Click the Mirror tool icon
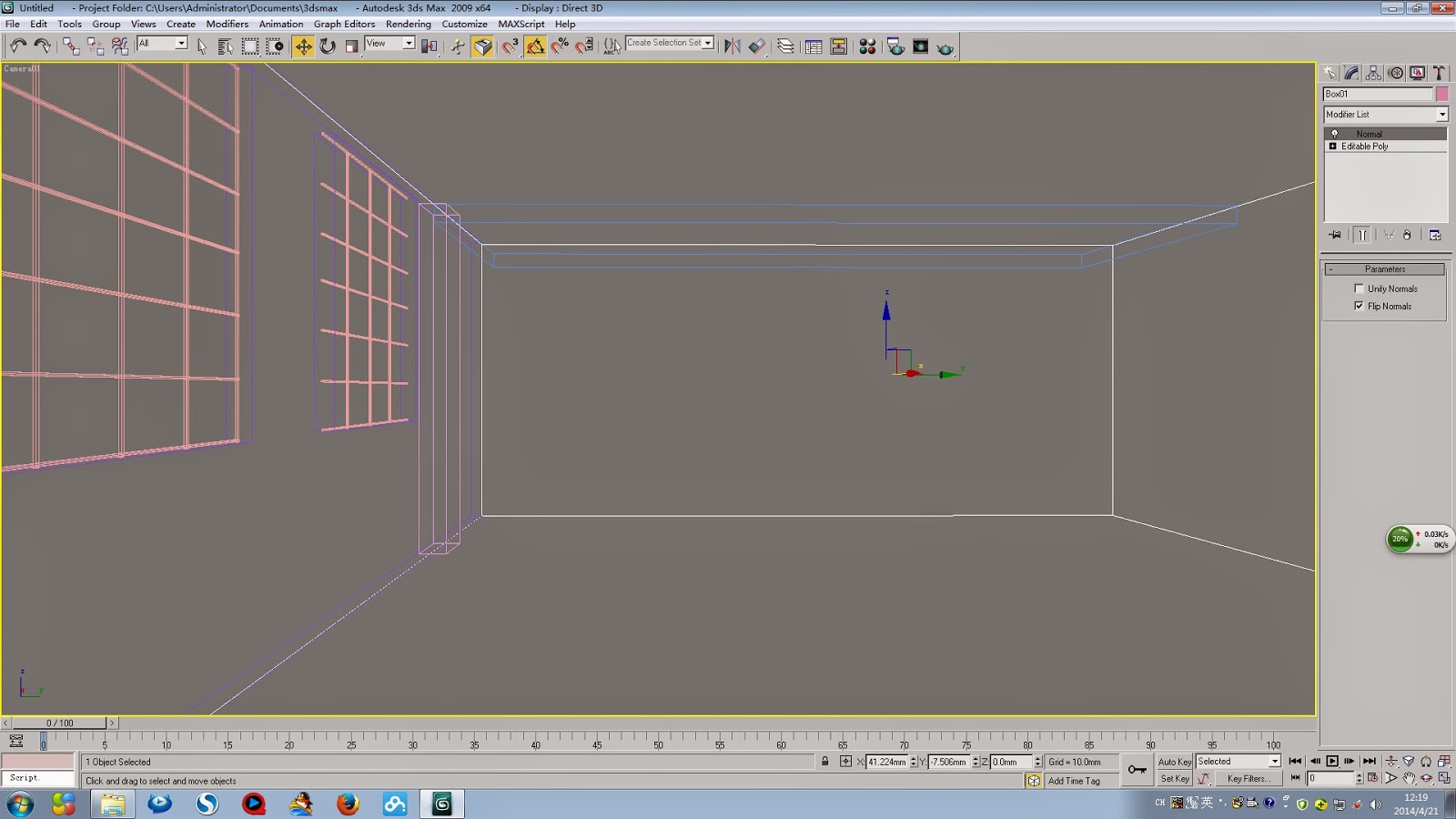Viewport: 1456px width, 819px height. (732, 46)
